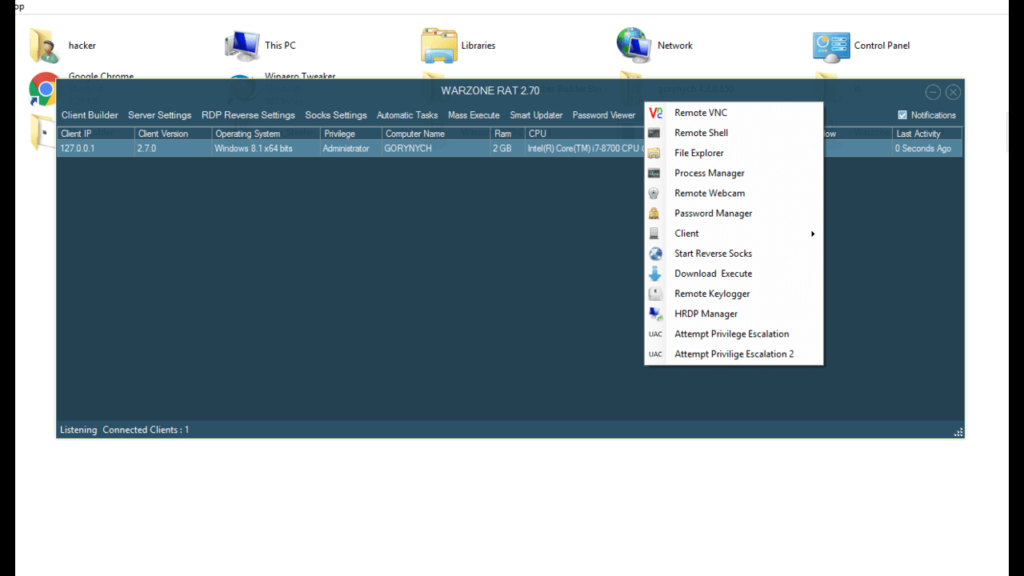Click the Start Reverse Socks globe icon
The width and height of the screenshot is (1024, 576).
pyautogui.click(x=655, y=253)
